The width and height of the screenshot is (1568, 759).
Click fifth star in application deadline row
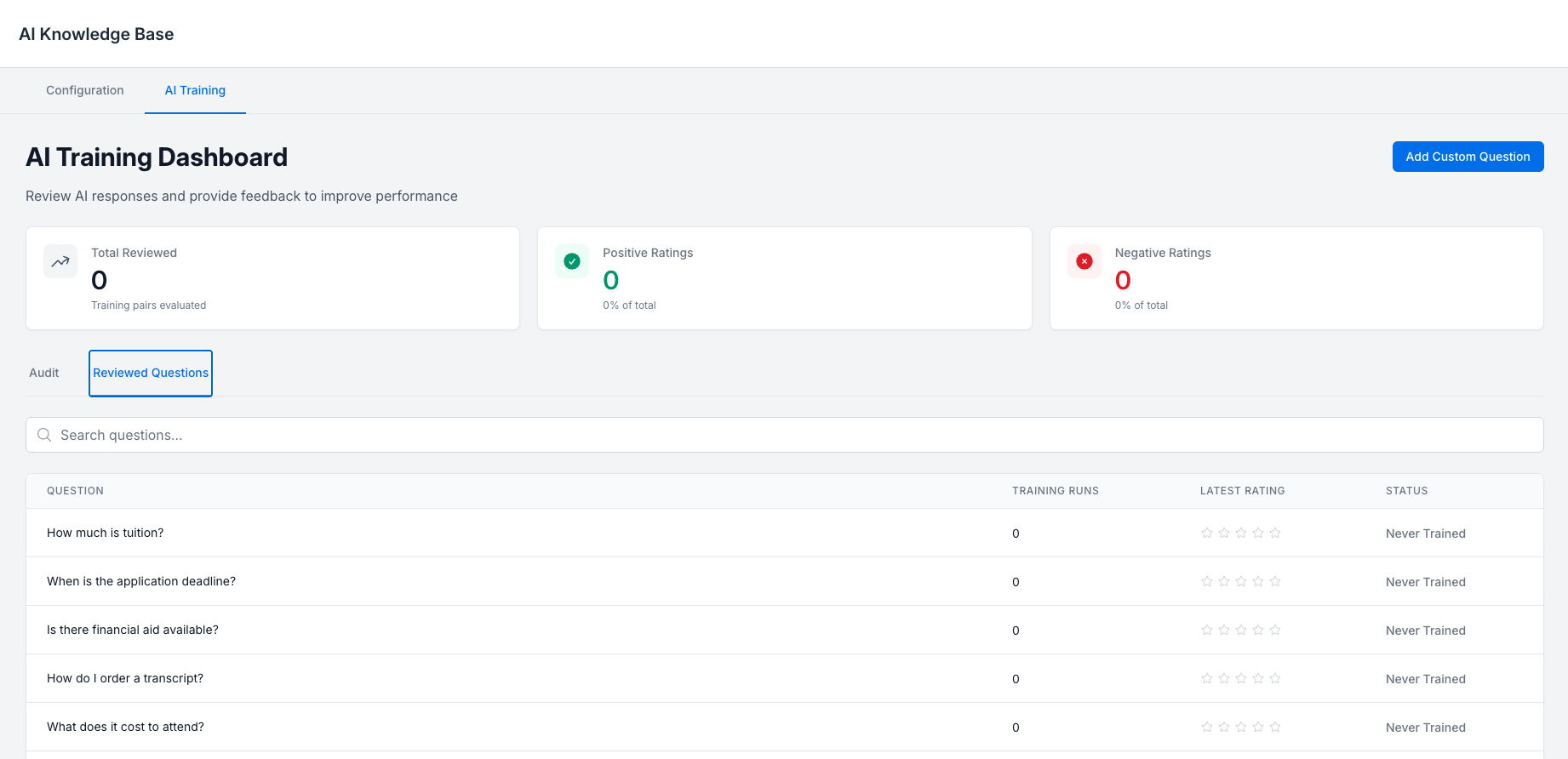[1275, 581]
